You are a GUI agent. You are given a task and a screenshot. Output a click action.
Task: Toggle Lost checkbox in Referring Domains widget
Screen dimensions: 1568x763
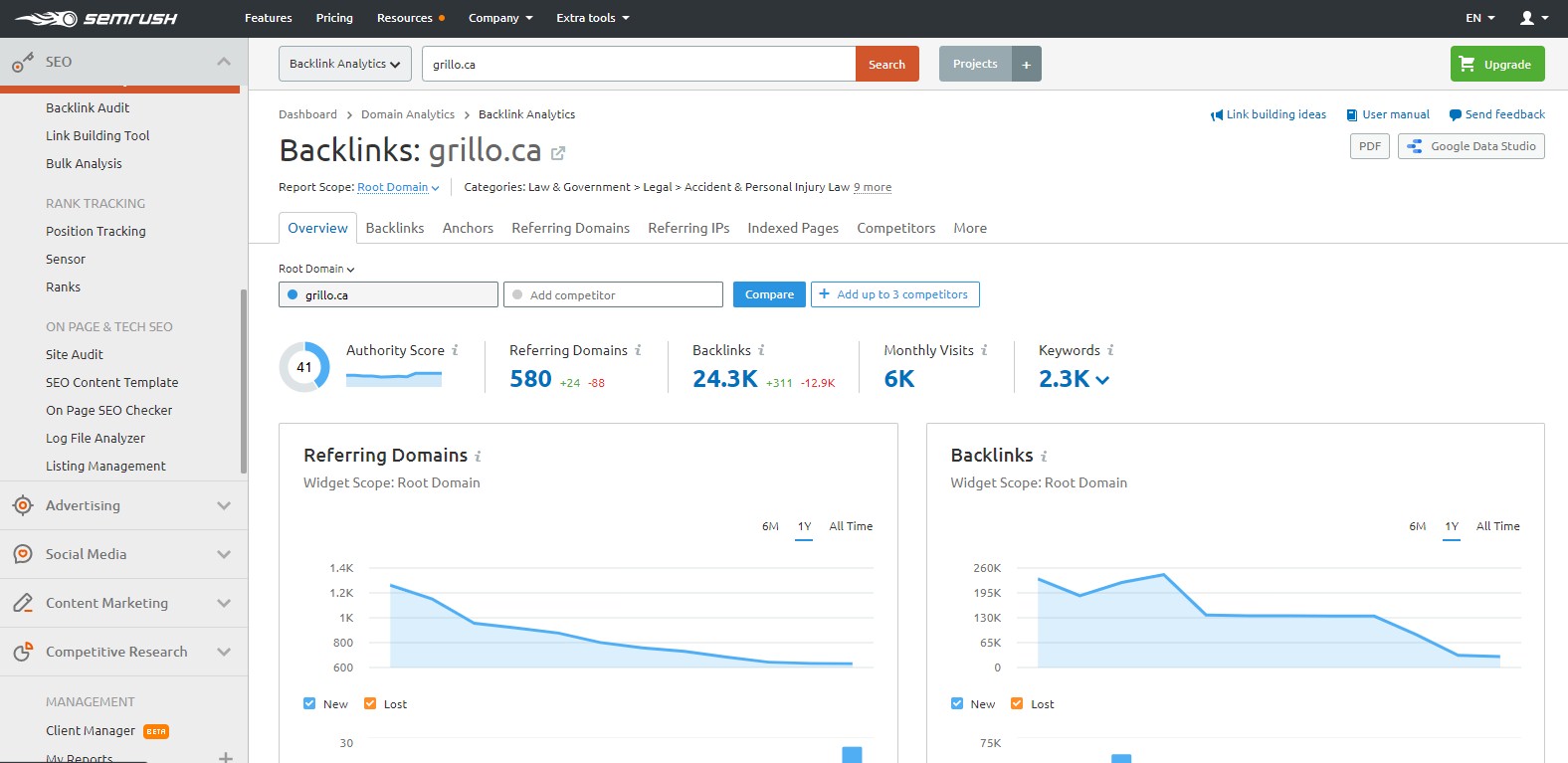coord(370,703)
